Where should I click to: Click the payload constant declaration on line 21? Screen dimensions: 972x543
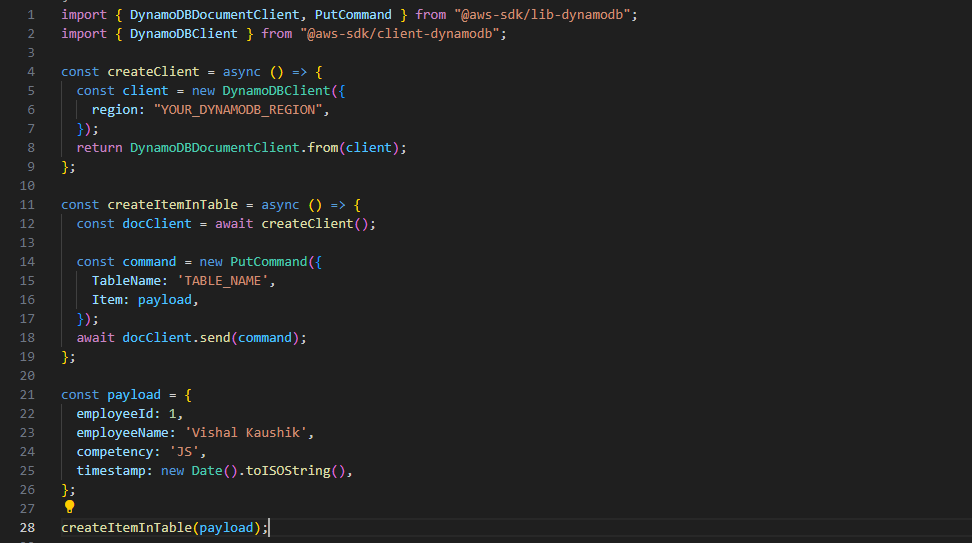coord(134,395)
